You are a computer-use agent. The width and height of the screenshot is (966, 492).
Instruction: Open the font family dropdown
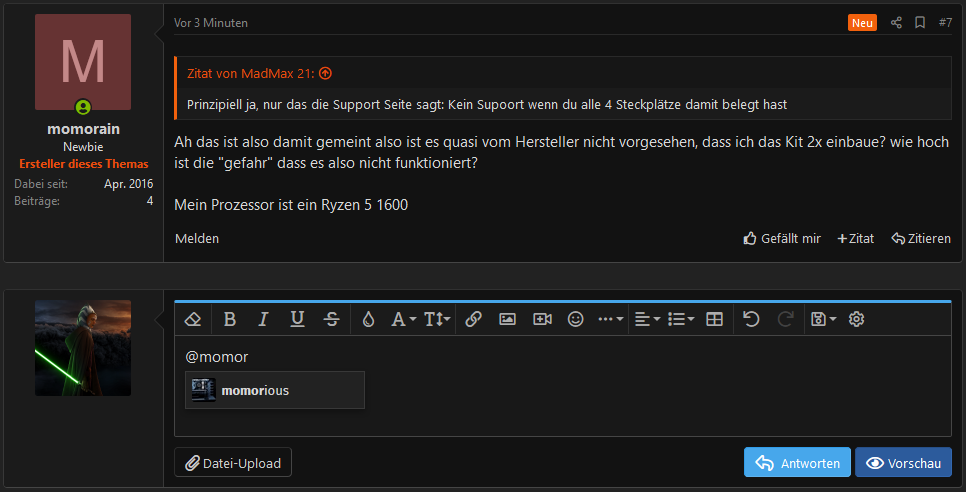[x=404, y=319]
